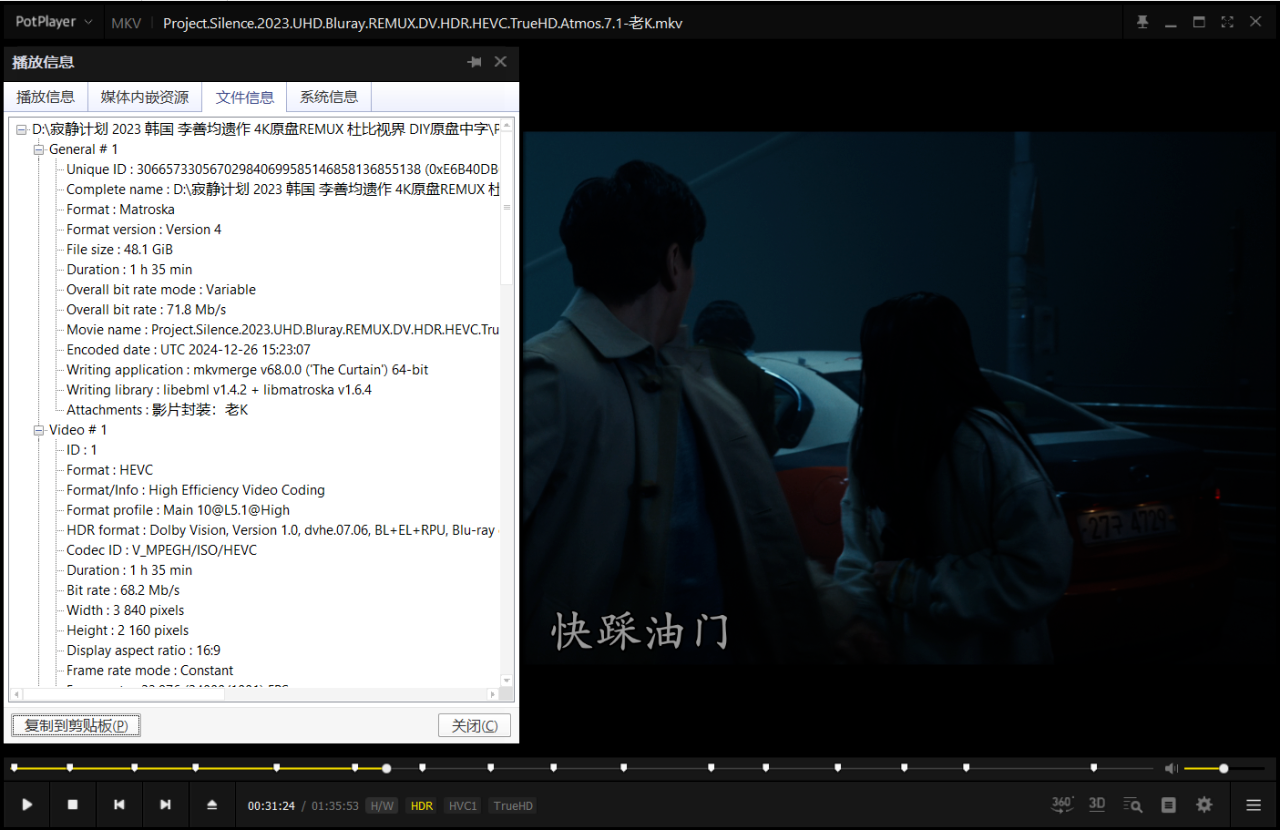Screen dimensions: 1280x830
Task: Click 复制到剪贴板 button
Action: [x=76, y=725]
